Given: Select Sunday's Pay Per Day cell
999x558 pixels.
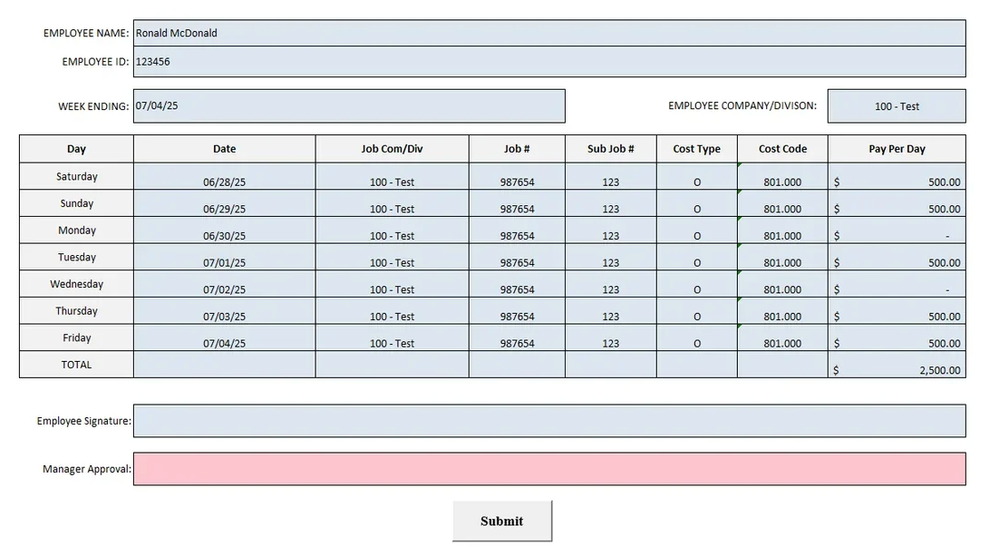Looking at the screenshot, I should (896, 203).
